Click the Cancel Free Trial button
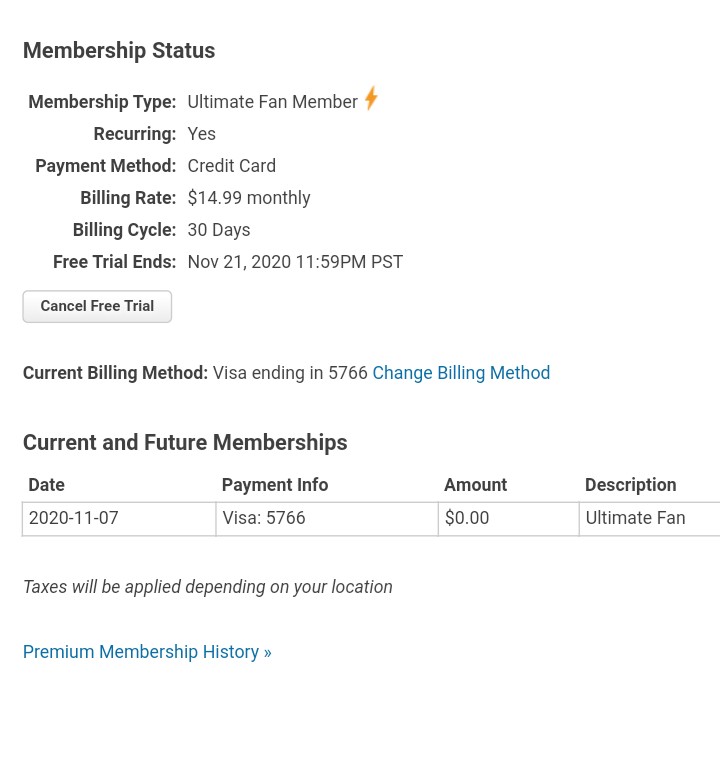Viewport: 720px width, 775px height. 97,306
